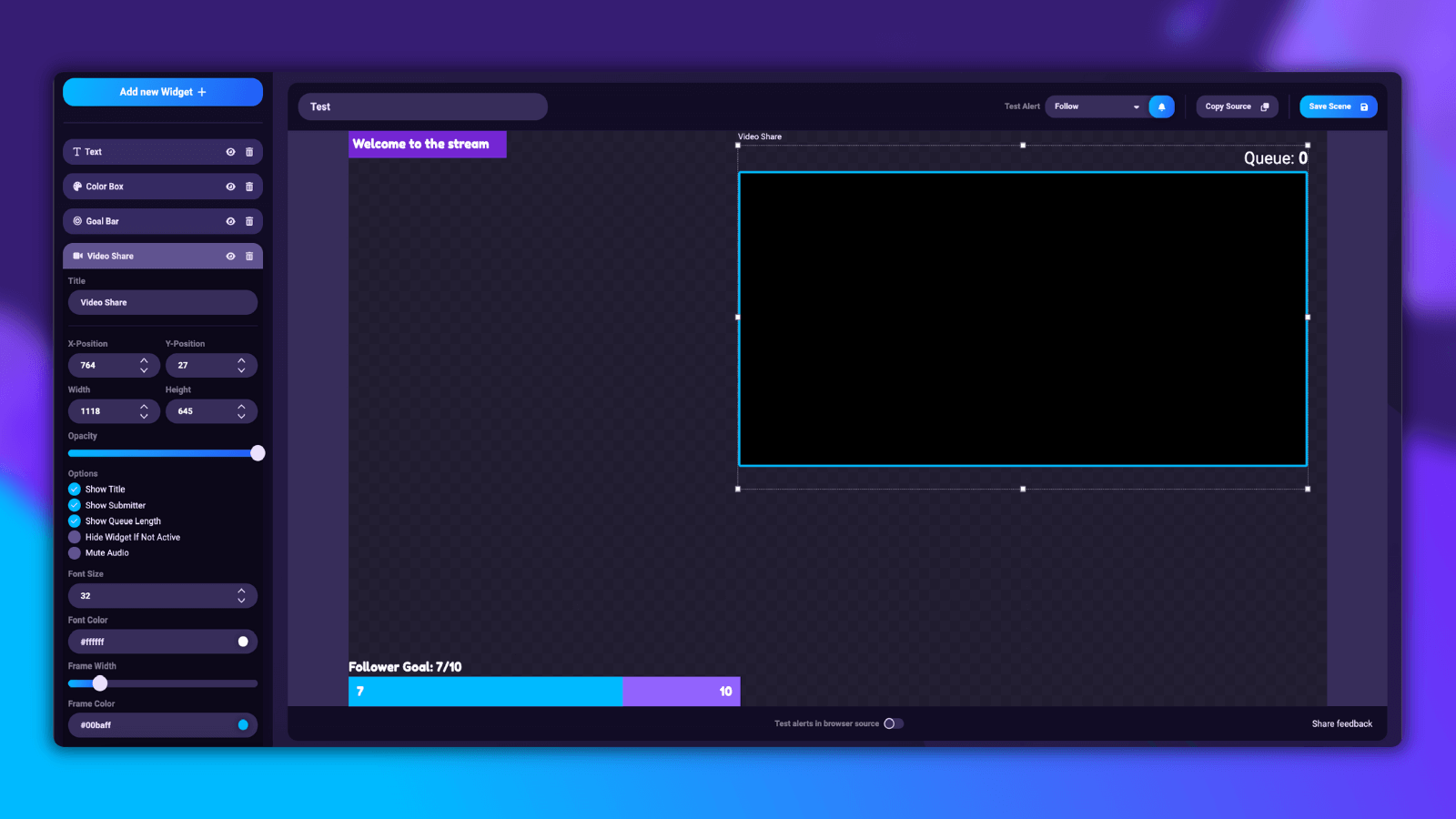Open the Test Alert Follow dropdown
Image resolution: width=1456 pixels, height=819 pixels.
pyautogui.click(x=1097, y=106)
